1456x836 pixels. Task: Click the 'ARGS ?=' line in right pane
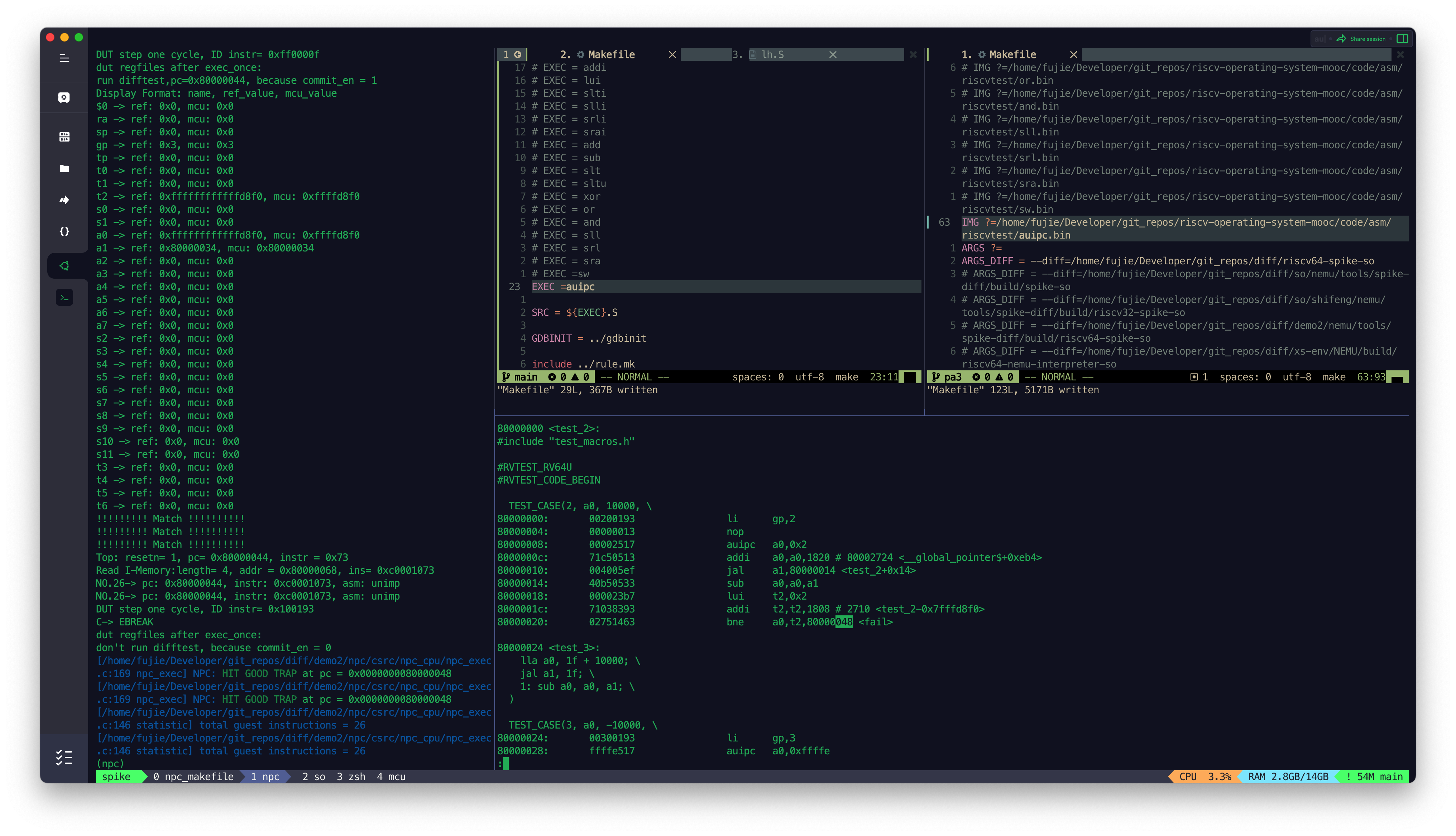(981, 248)
